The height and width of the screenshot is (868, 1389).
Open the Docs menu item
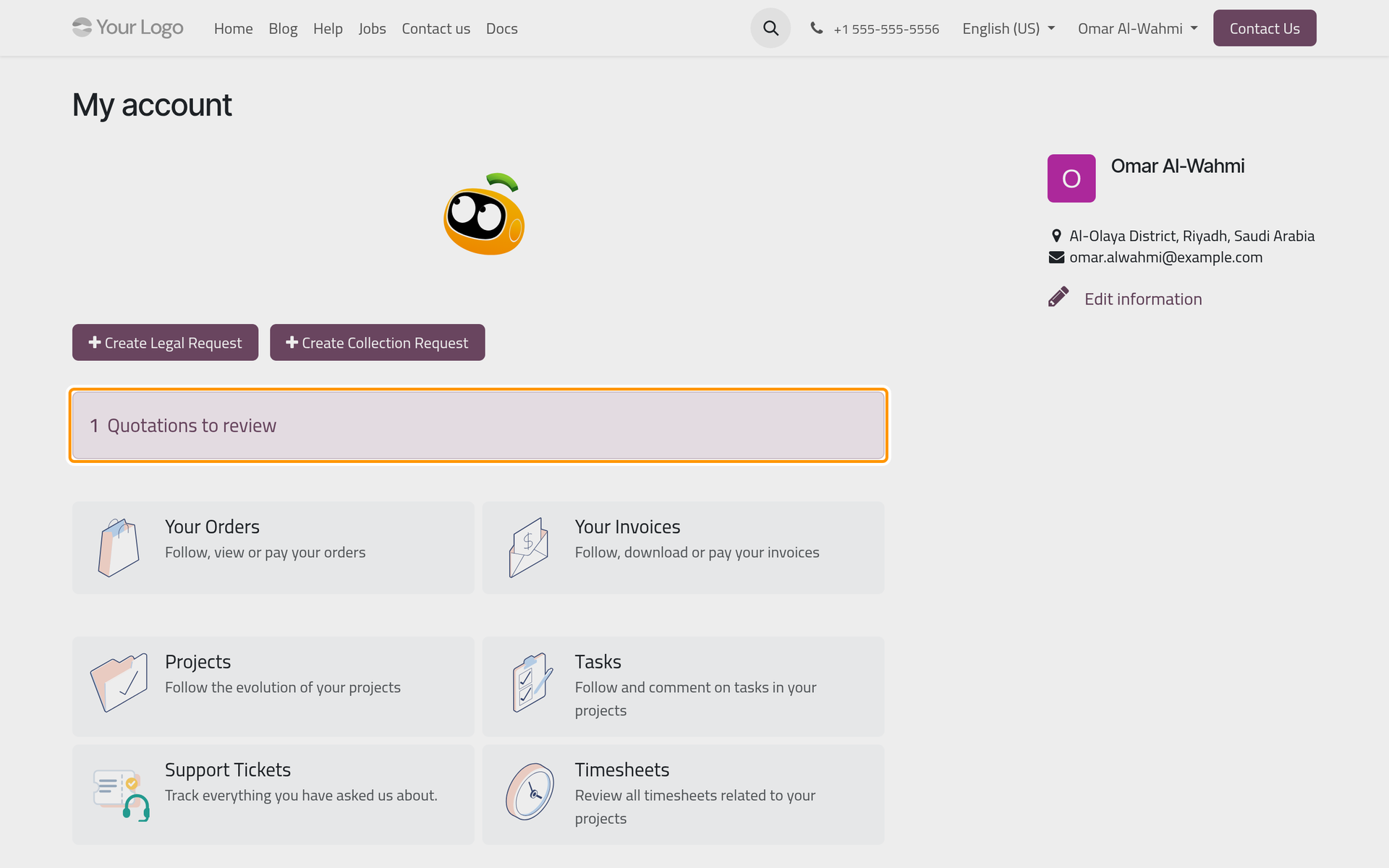[501, 28]
